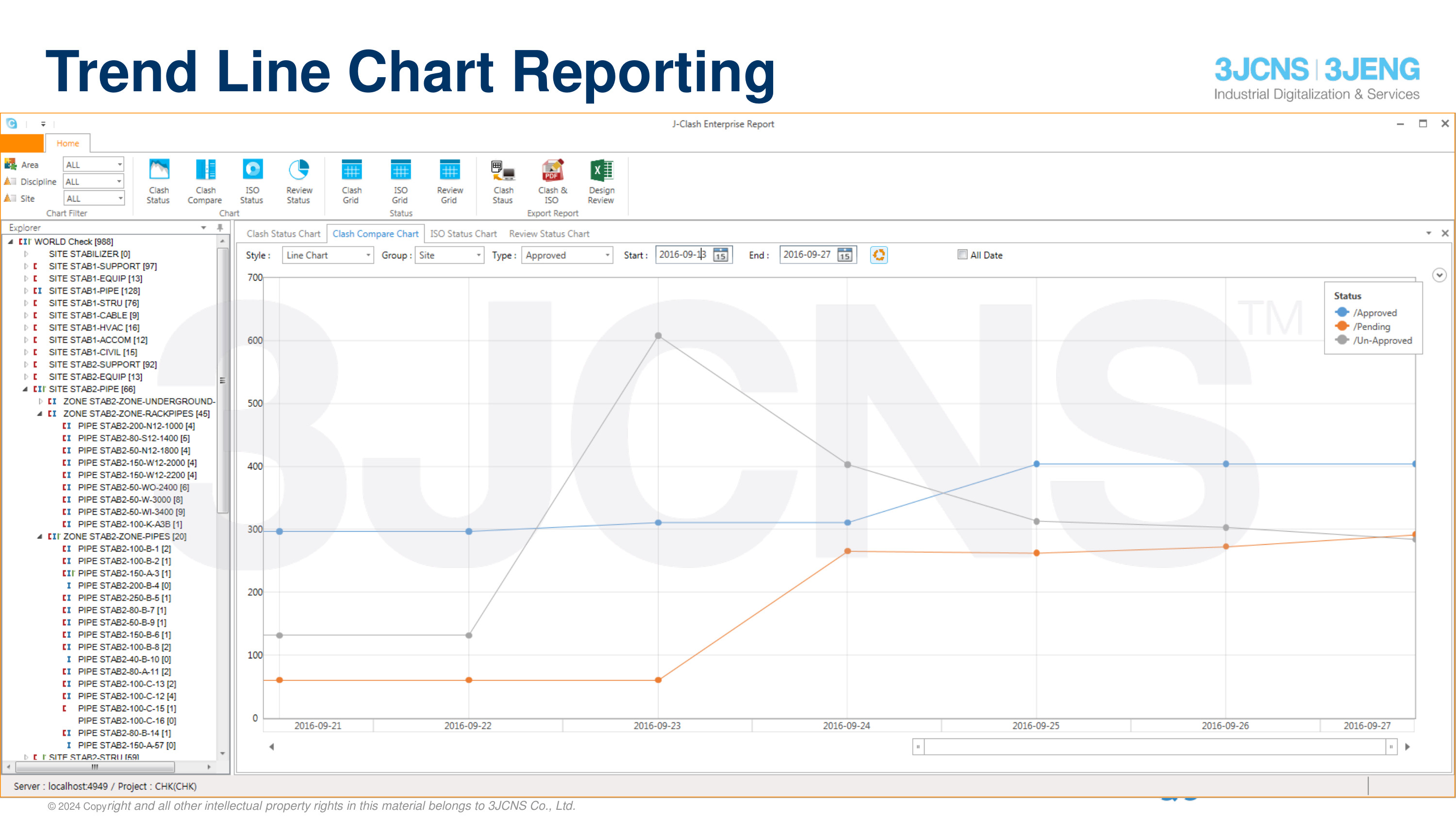Switch to ISO Status Chart tab
1456x819 pixels.
click(463, 234)
